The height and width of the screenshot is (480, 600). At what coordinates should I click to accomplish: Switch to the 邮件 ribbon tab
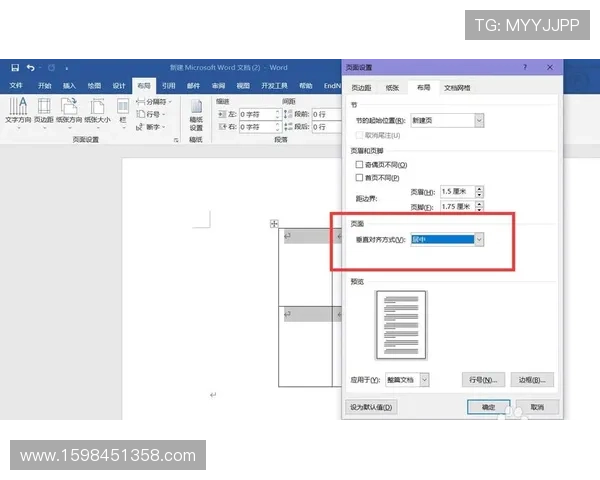pyautogui.click(x=193, y=85)
